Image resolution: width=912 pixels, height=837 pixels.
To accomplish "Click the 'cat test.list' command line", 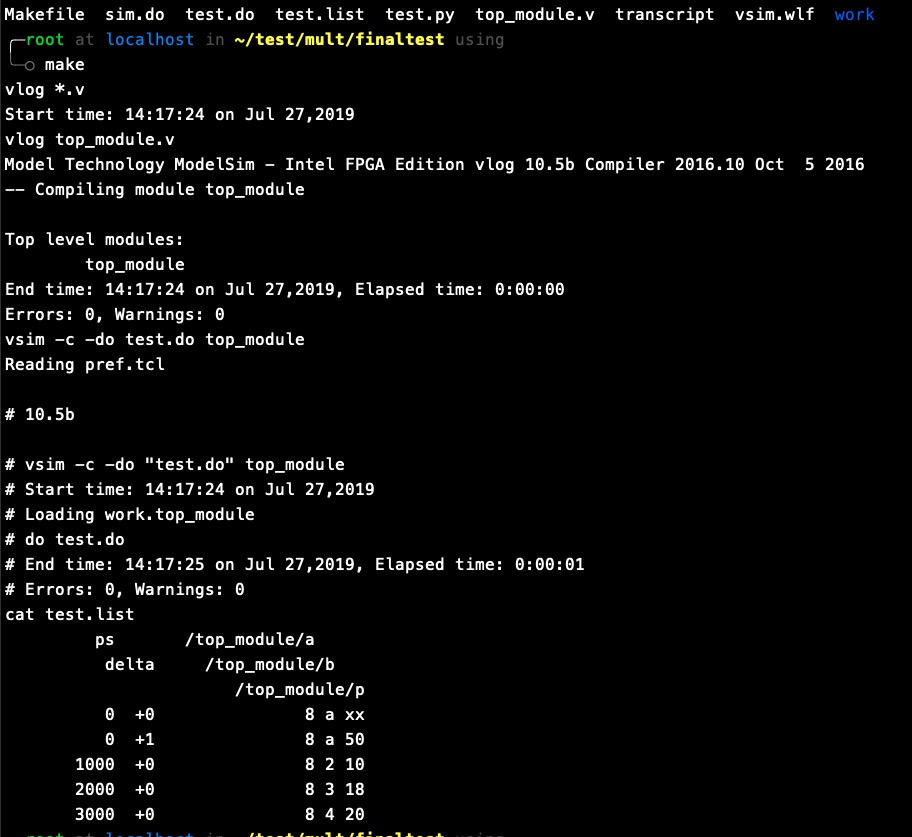I will point(69,615).
